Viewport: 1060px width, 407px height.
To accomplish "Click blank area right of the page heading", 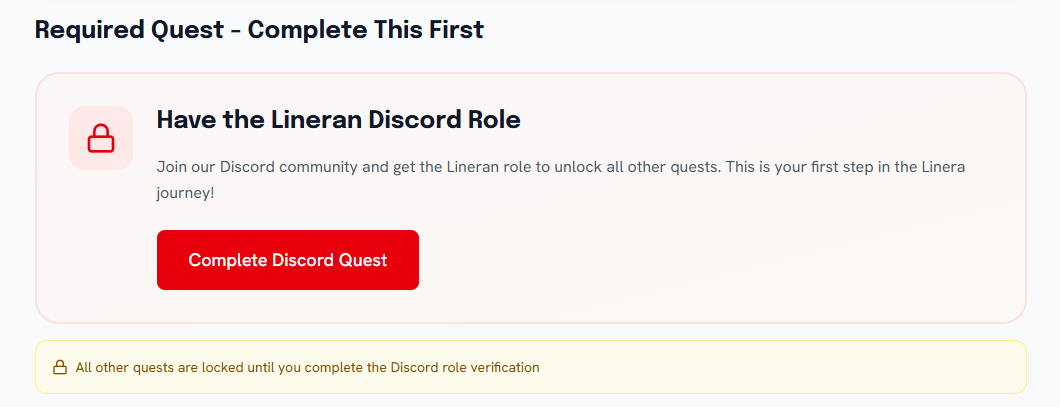I will (x=760, y=30).
